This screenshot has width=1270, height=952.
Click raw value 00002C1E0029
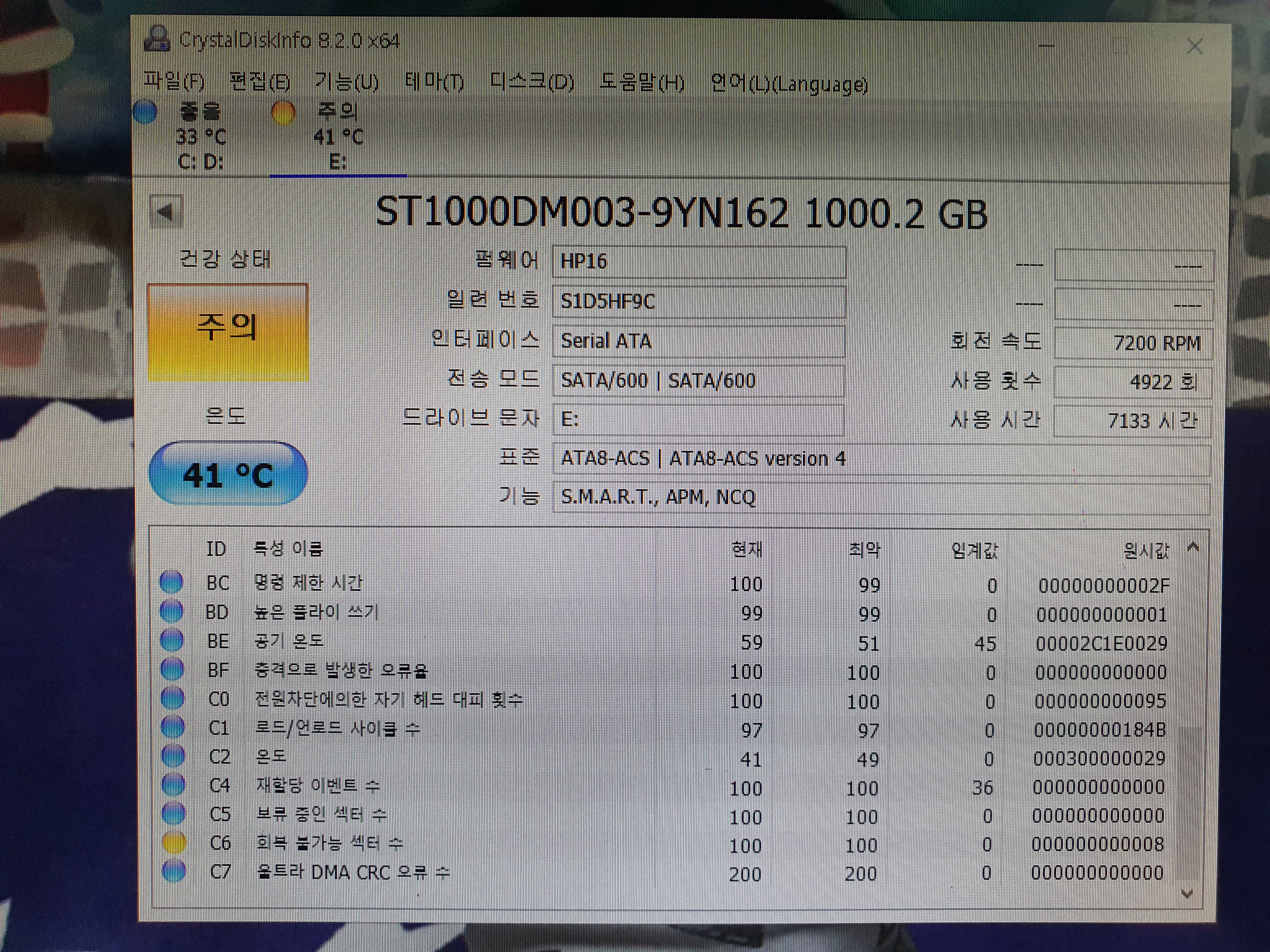point(1101,643)
